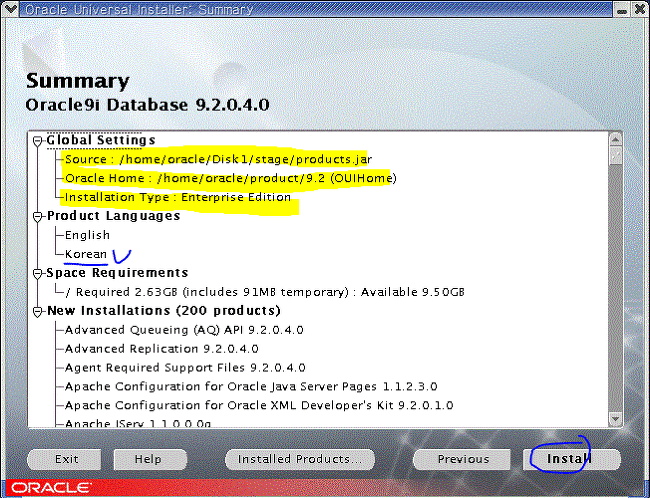Select the Korean language row
Image resolution: width=650 pixels, height=498 pixels.
pos(86,254)
